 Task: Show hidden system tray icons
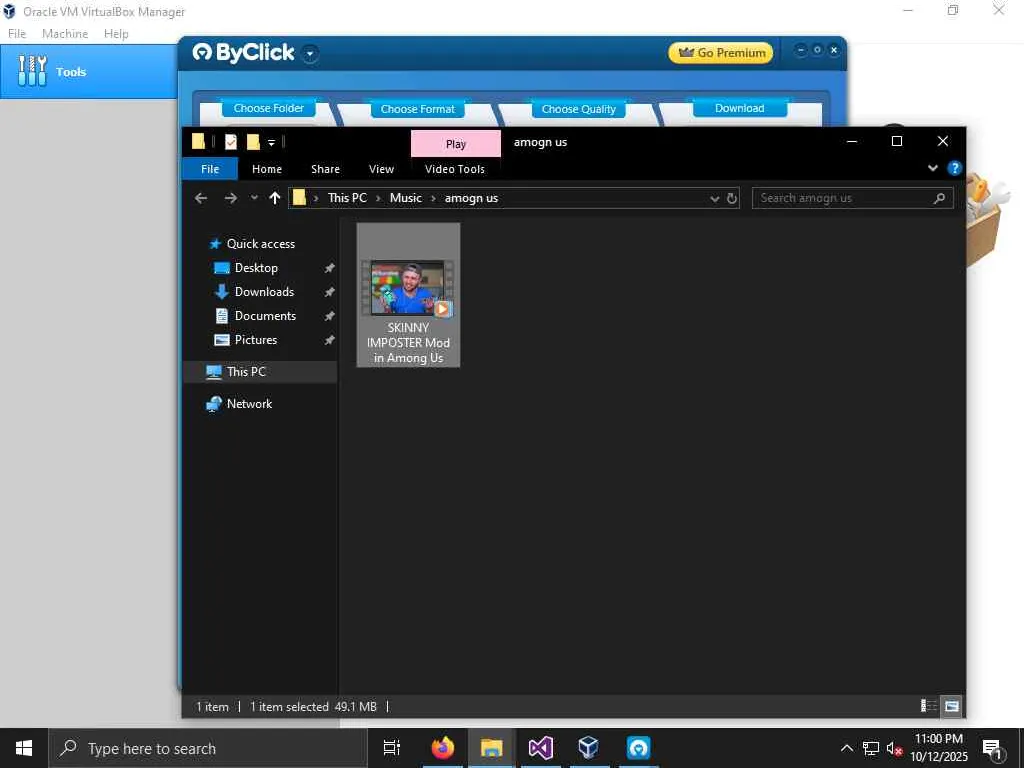846,748
